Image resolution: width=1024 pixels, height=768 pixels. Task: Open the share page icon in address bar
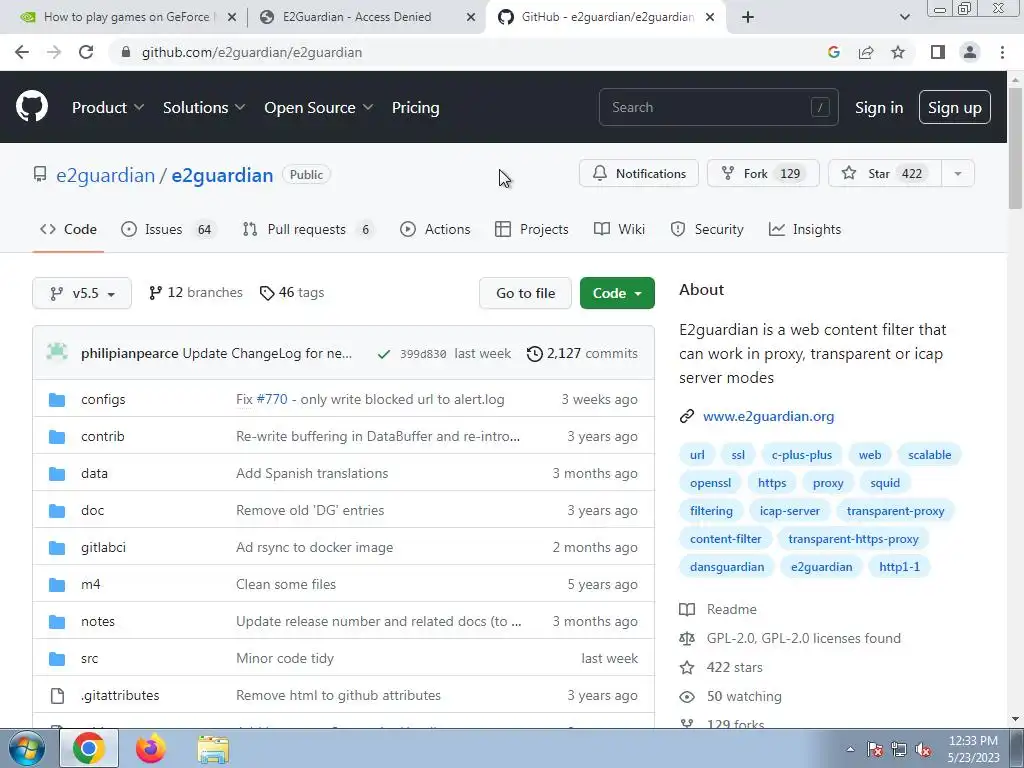tap(866, 52)
